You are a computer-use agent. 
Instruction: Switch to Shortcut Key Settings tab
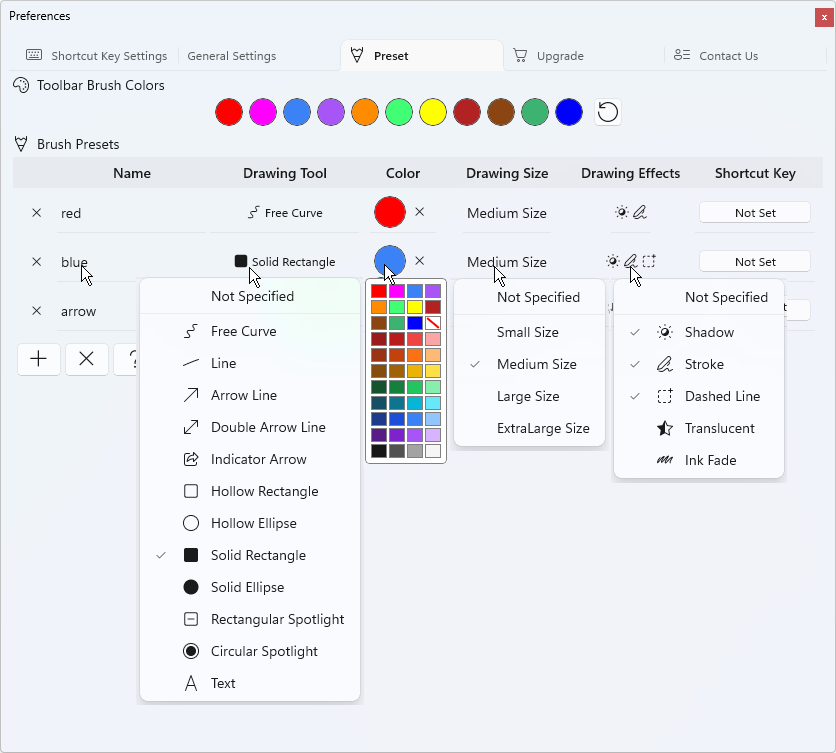97,56
